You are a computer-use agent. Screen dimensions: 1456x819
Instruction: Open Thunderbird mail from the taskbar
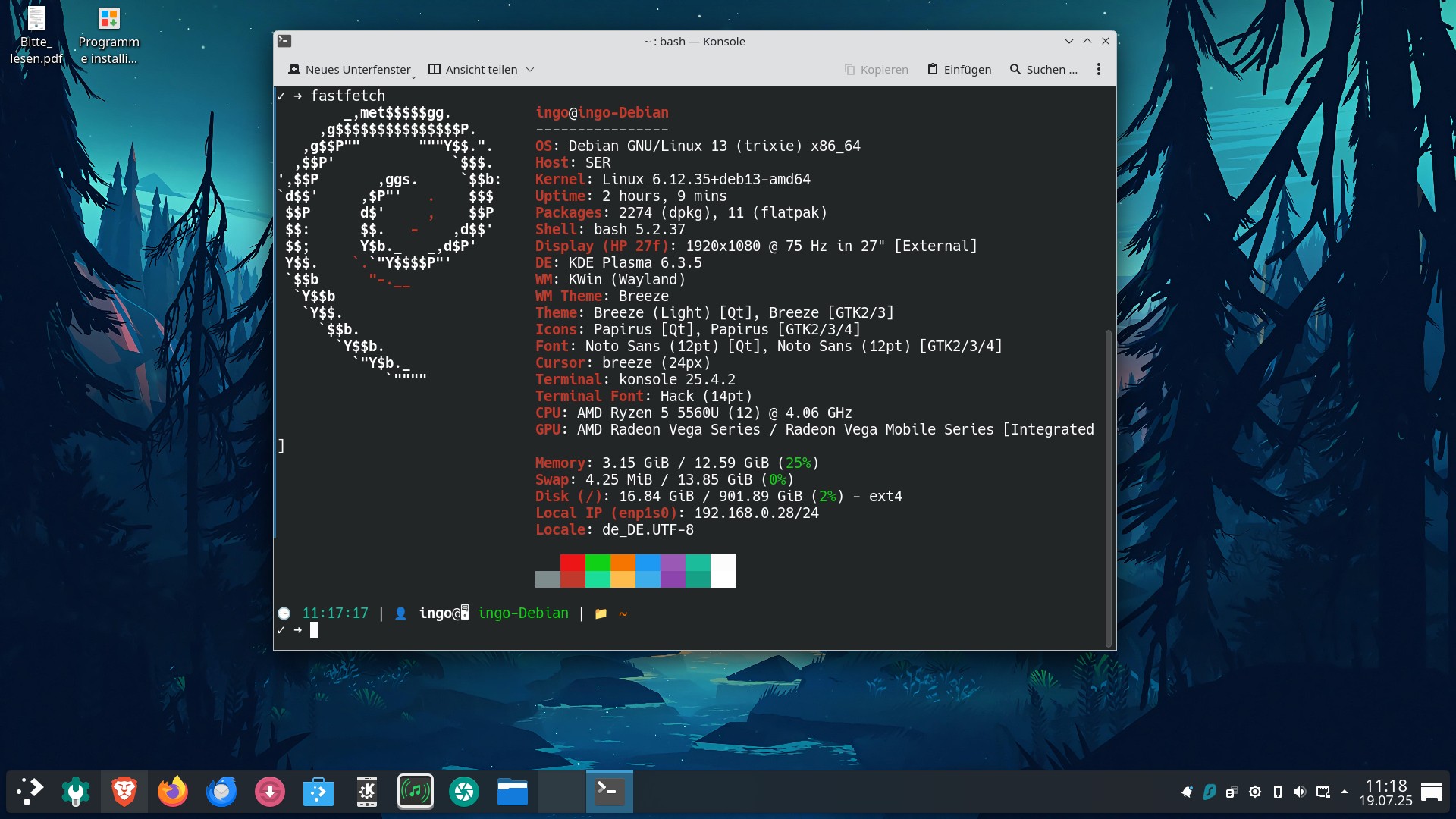(x=221, y=792)
